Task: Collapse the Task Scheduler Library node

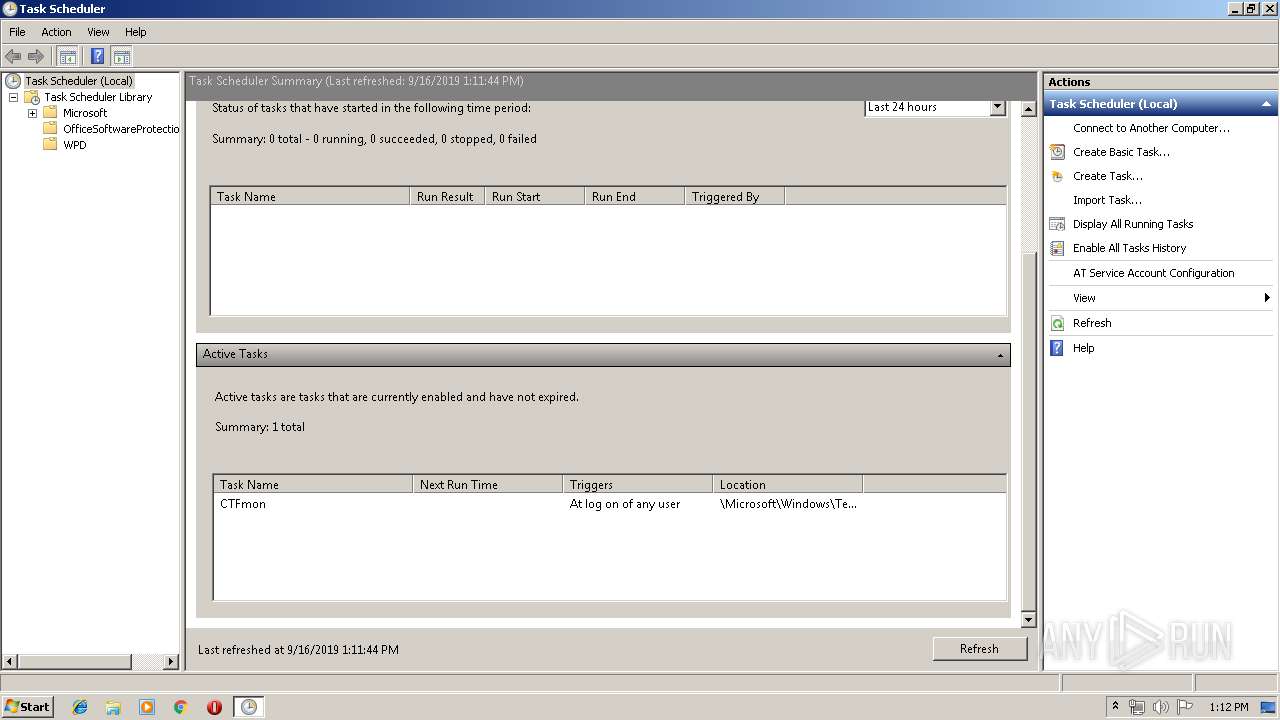Action: pyautogui.click(x=13, y=97)
